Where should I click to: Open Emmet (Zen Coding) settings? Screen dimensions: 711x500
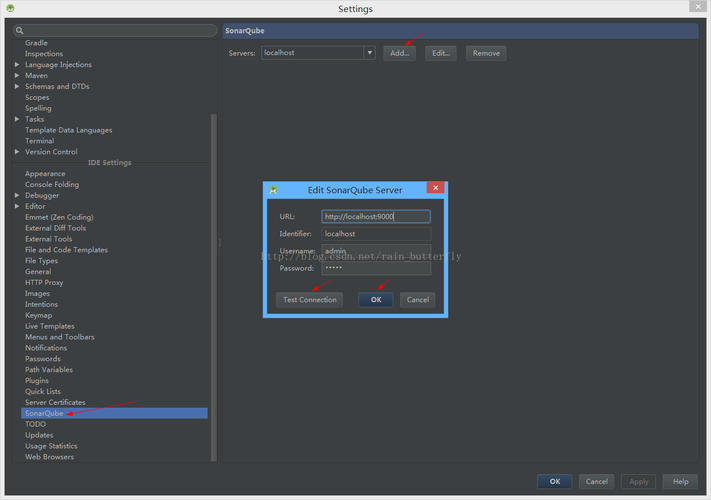click(x=59, y=217)
